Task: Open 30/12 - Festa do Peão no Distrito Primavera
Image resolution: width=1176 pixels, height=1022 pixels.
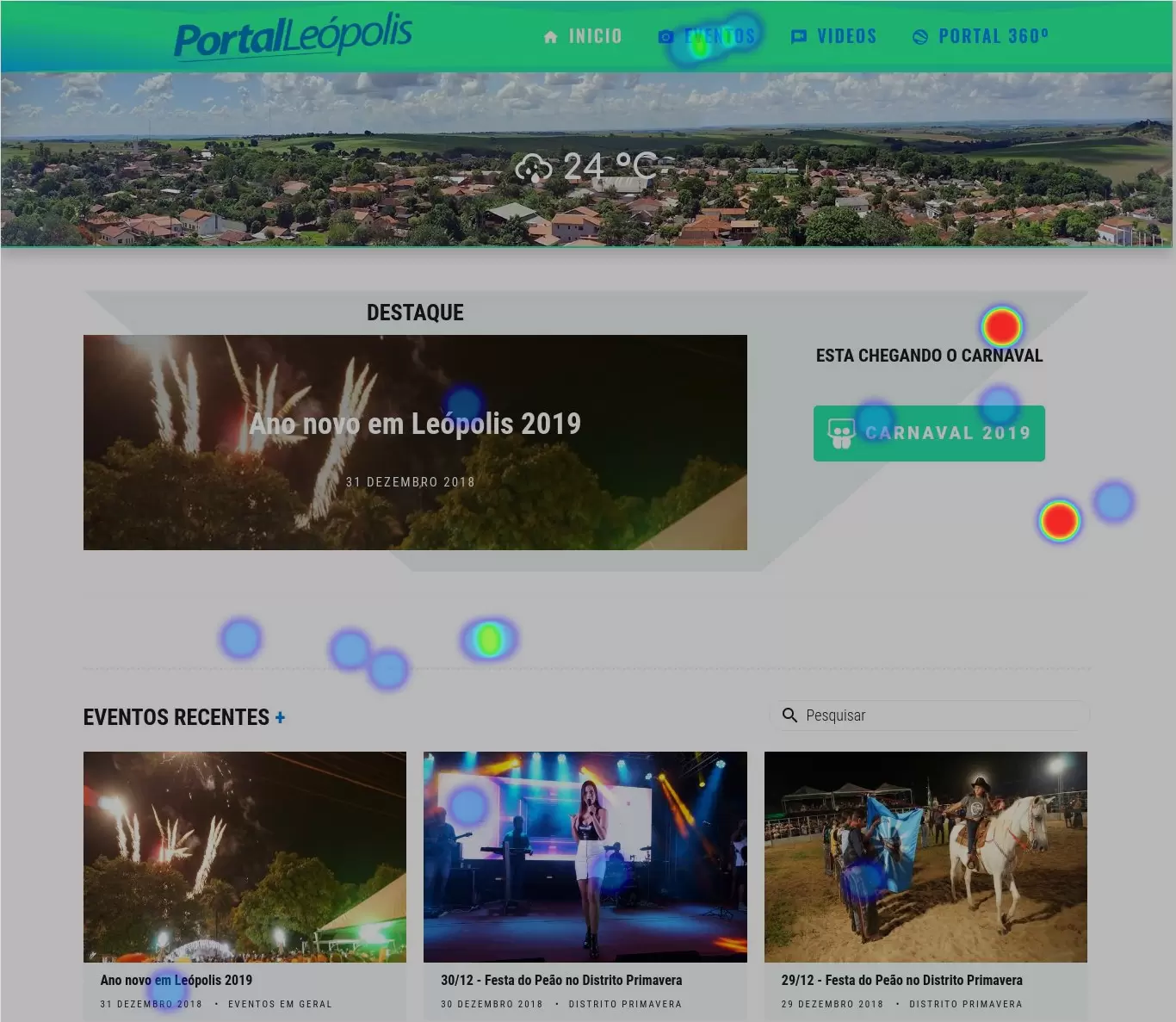Action: click(561, 980)
